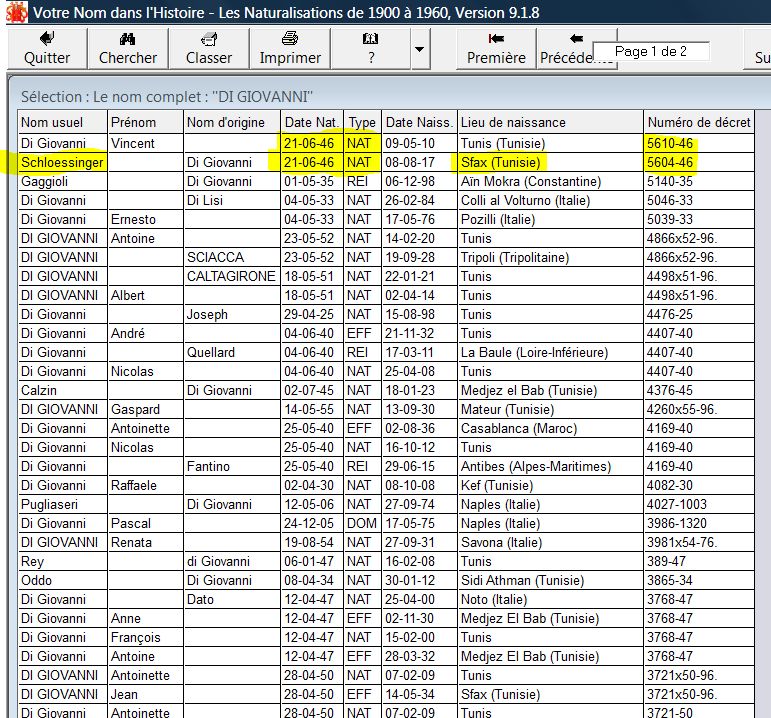
Task: Select the 'Fantino' origin name cell
Action: tap(232, 467)
